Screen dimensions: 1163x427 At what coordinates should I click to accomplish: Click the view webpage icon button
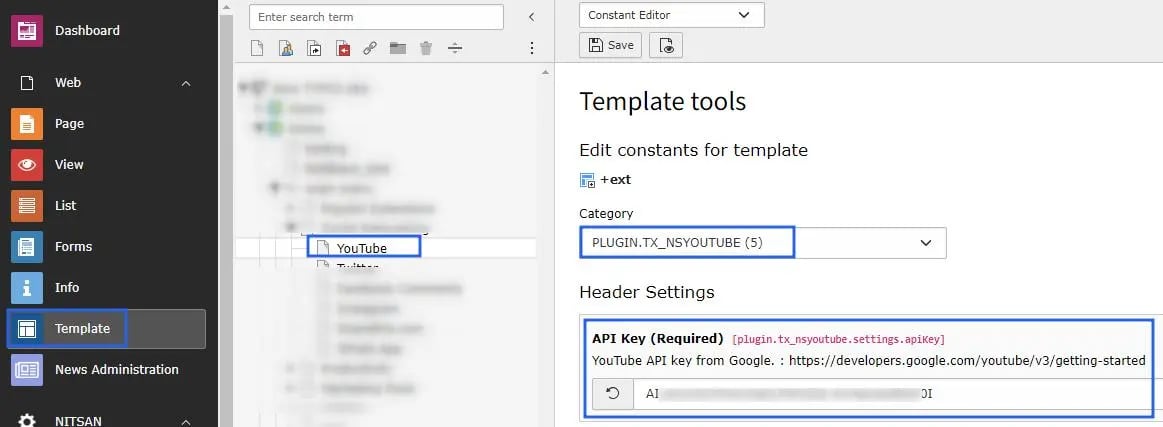point(665,46)
